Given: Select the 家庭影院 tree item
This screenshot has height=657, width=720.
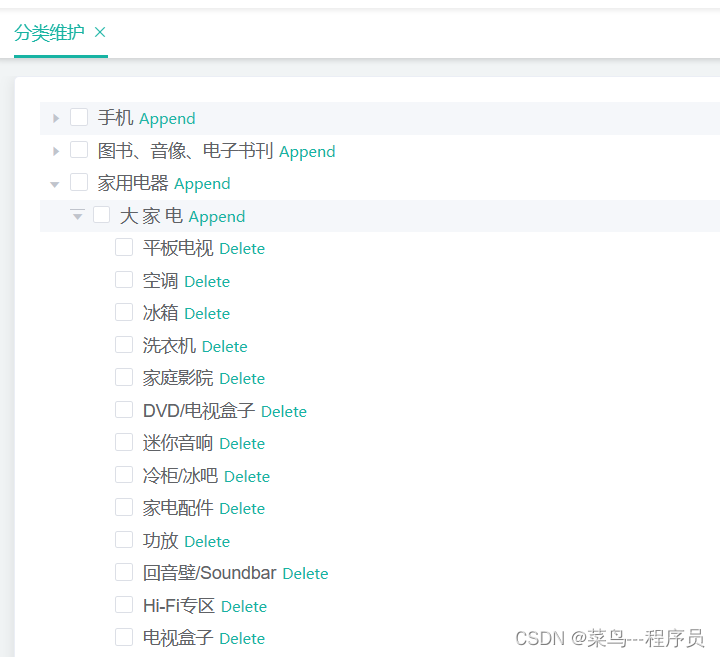Looking at the screenshot, I should tap(178, 378).
